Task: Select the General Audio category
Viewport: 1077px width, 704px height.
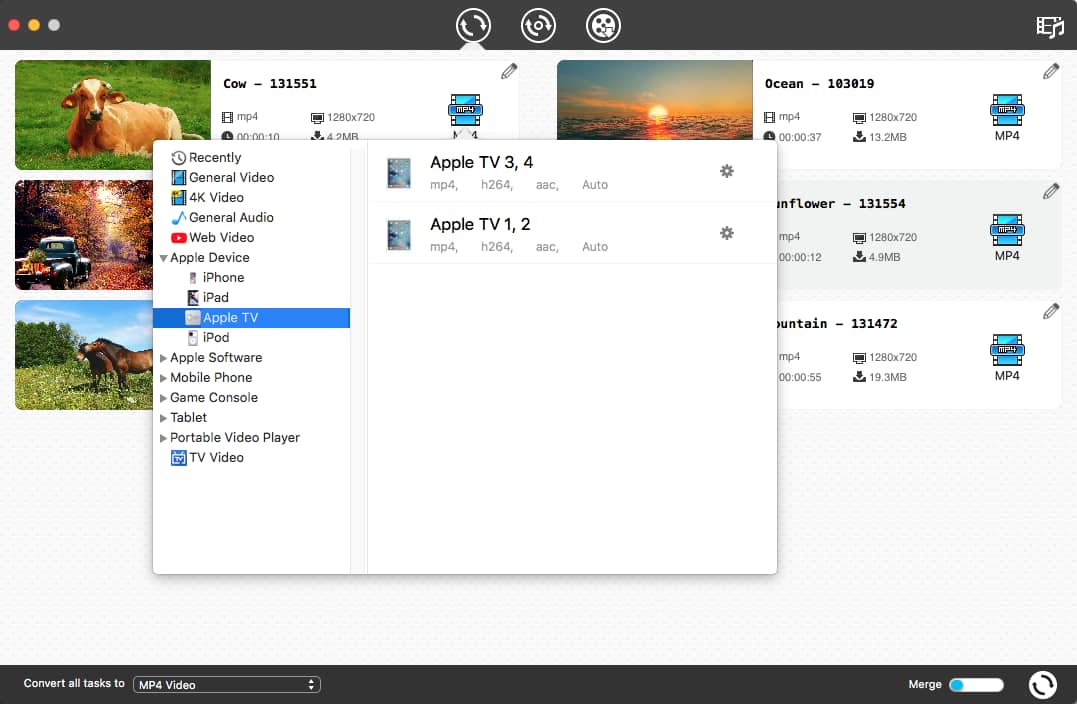Action: [223, 217]
